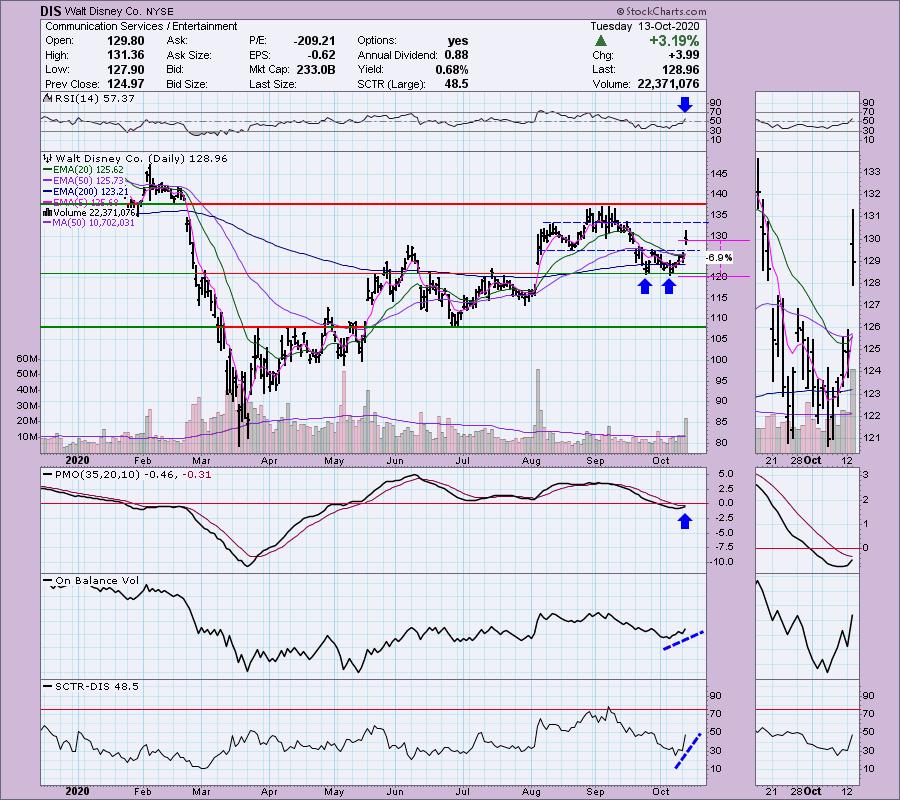900x800 pixels.
Task: Click 'Sep' on the bottom SCTR time axis
Action: (x=595, y=791)
